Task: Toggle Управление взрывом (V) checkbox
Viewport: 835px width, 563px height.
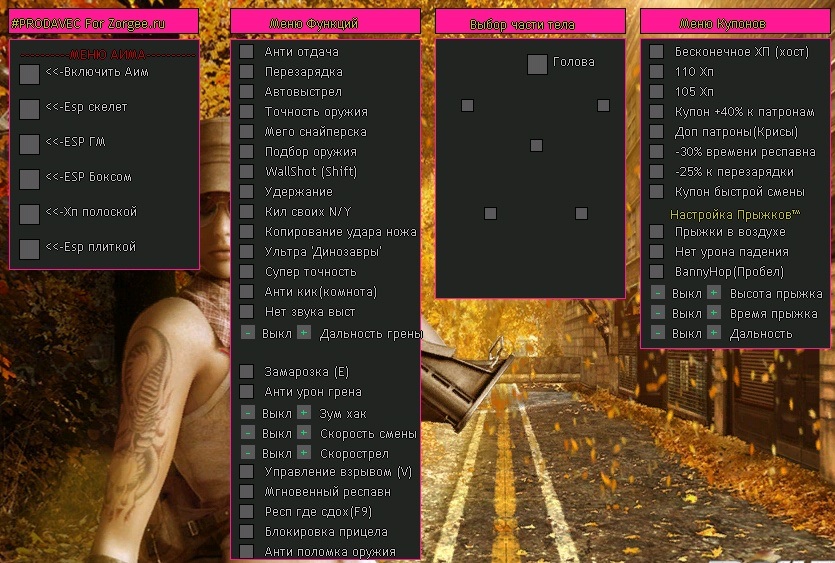Action: pos(247,471)
